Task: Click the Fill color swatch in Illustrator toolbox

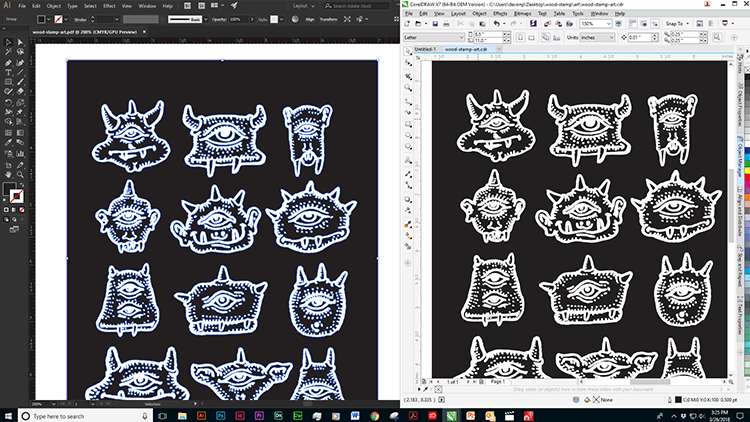Action: pyautogui.click(x=9, y=189)
